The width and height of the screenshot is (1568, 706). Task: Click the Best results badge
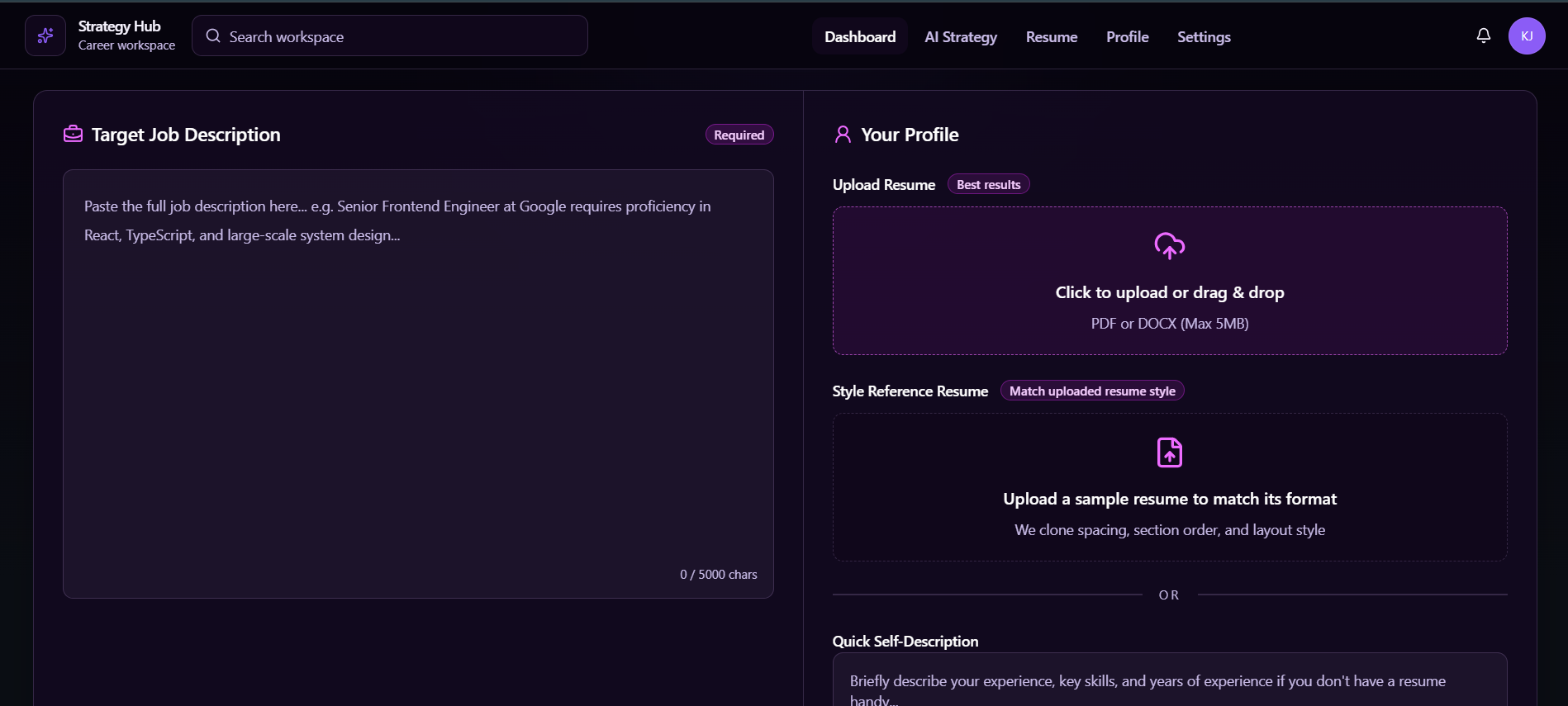coord(988,184)
